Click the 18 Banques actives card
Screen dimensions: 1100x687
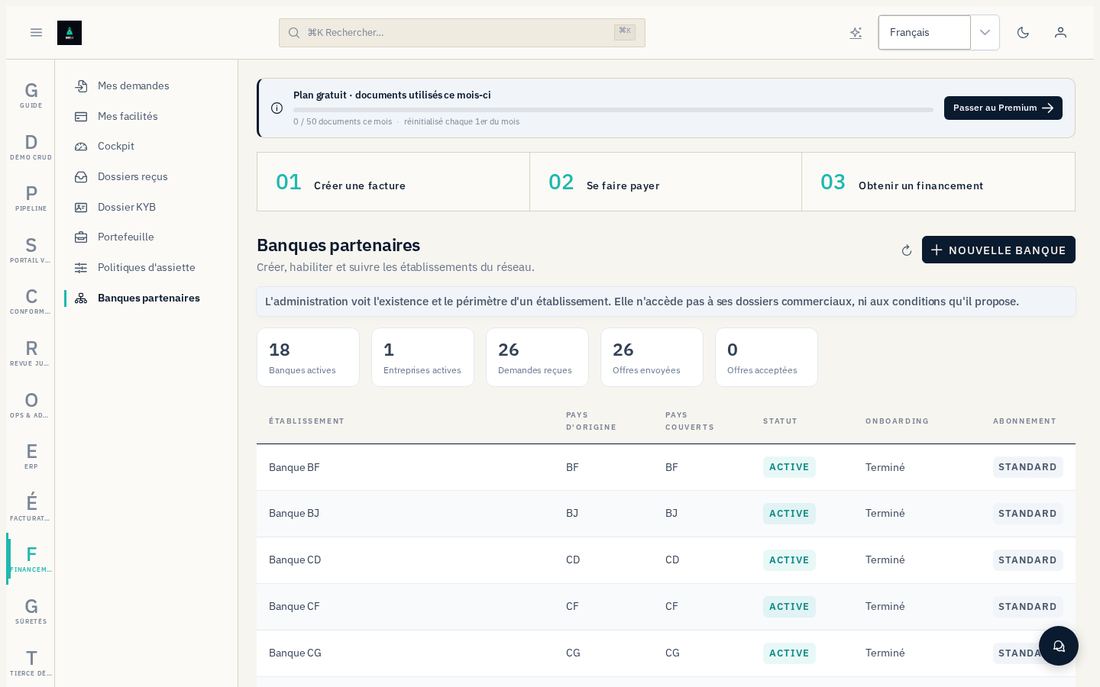[x=308, y=357]
